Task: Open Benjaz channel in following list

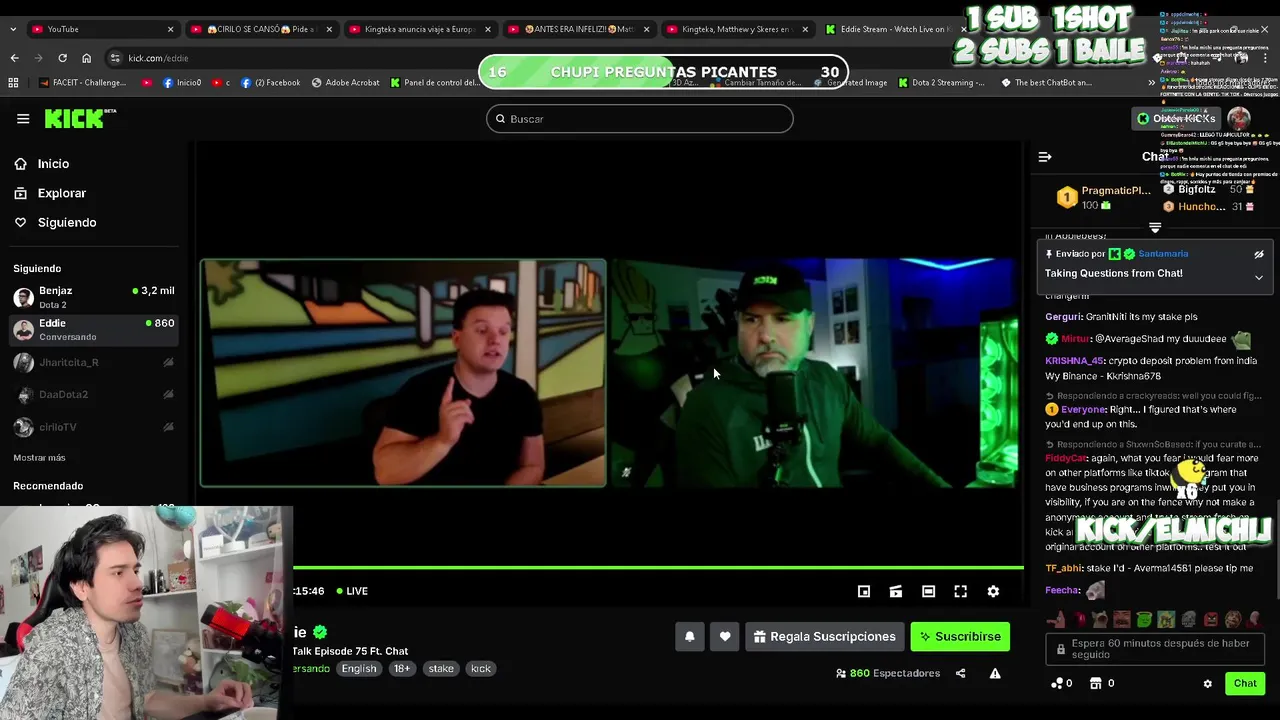Action: pyautogui.click(x=94, y=297)
